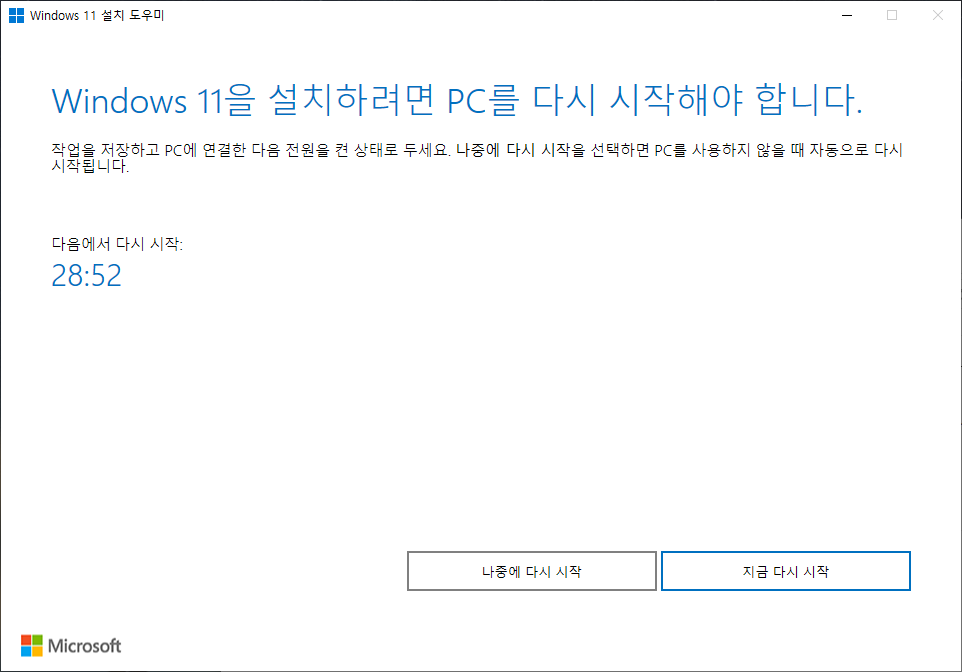Click the title bar text 'Windows 11 설치 도우미'
Viewport: 962px width, 672px height.
tap(97, 15)
